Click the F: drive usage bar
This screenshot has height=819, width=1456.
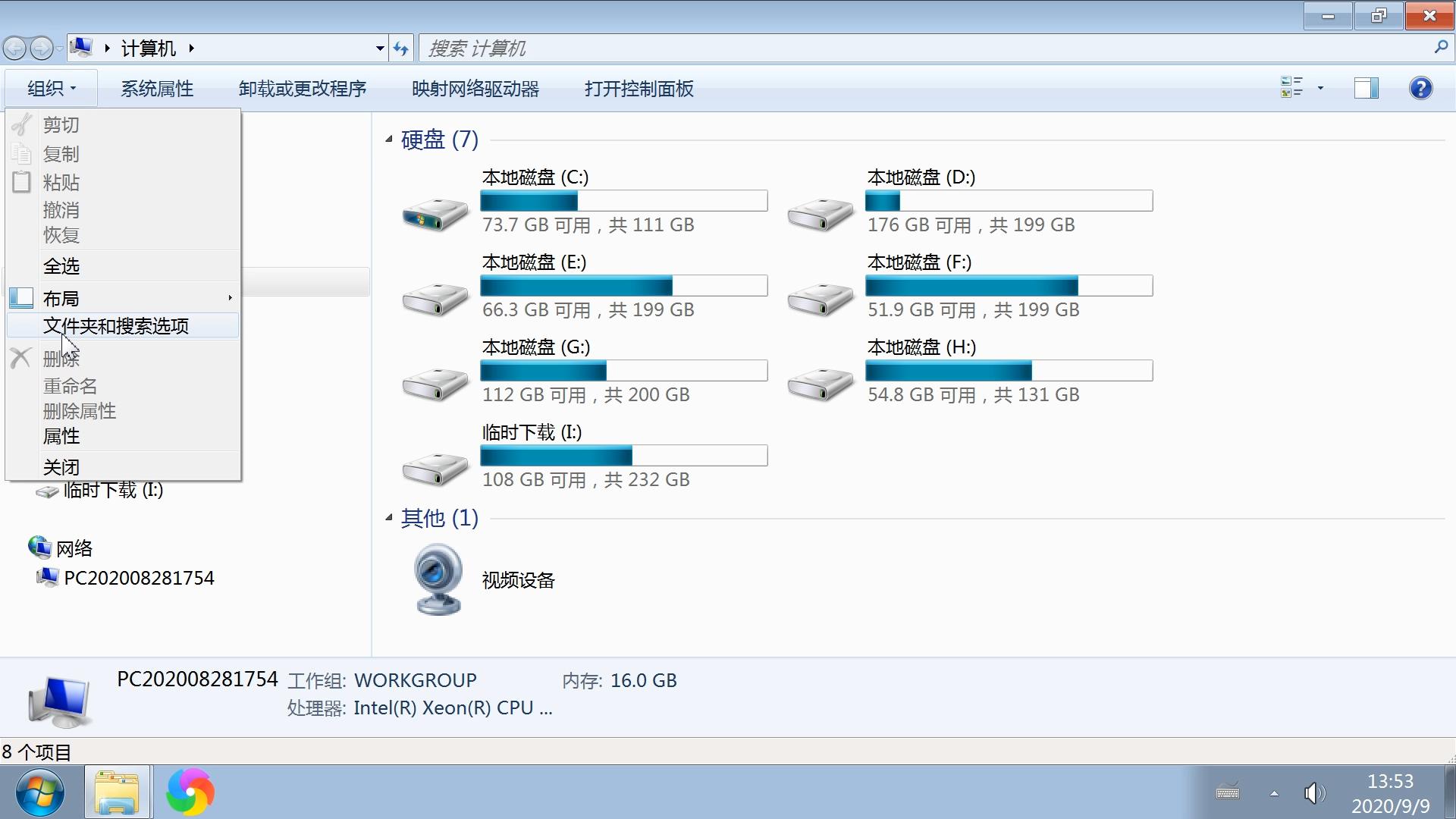pos(1009,286)
